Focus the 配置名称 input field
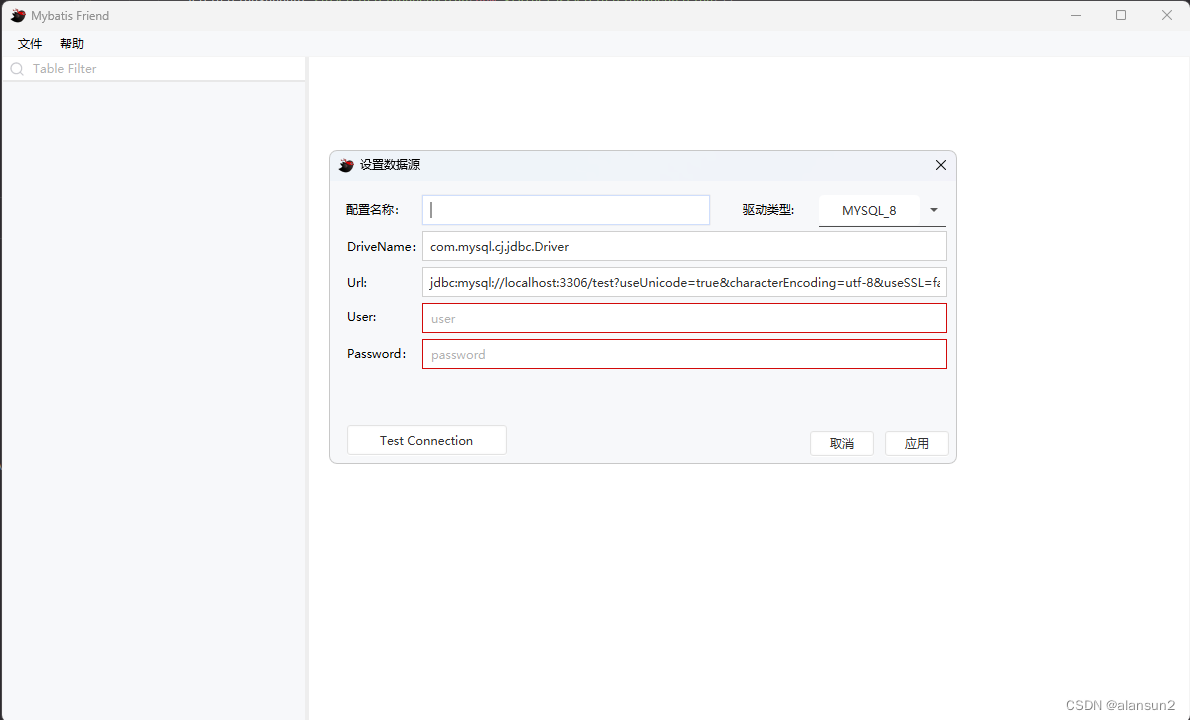1190x720 pixels. (x=566, y=210)
